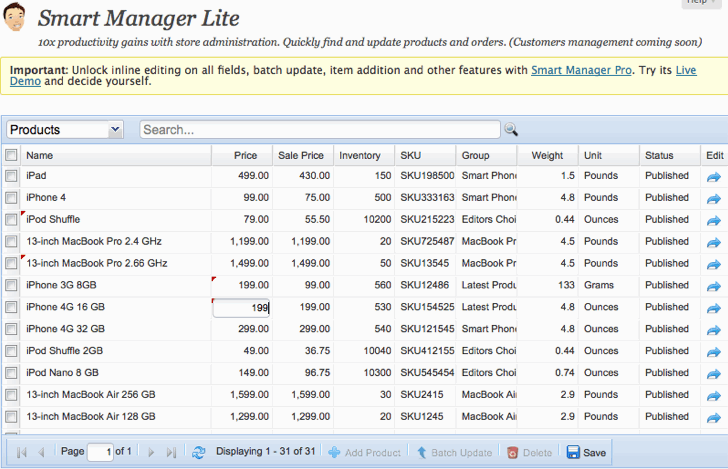This screenshot has height=469, width=728.
Task: Tick checkbox for iPod Nano 8 GB
Action: tap(11, 373)
